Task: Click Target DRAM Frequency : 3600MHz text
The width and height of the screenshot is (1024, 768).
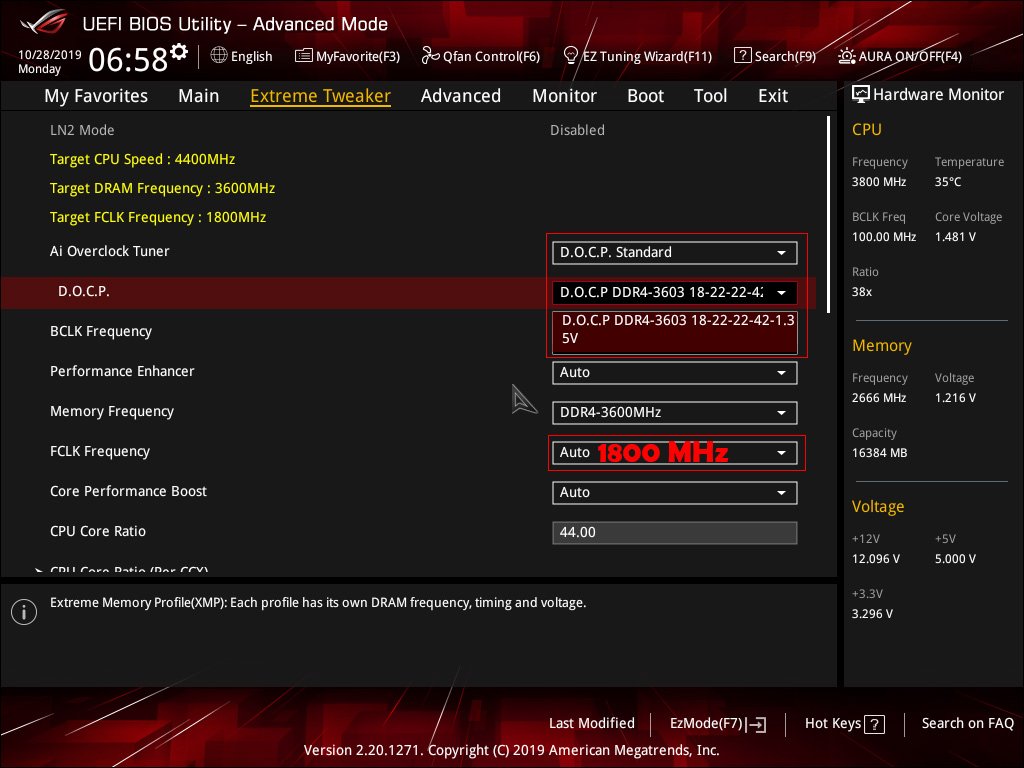Action: click(162, 188)
